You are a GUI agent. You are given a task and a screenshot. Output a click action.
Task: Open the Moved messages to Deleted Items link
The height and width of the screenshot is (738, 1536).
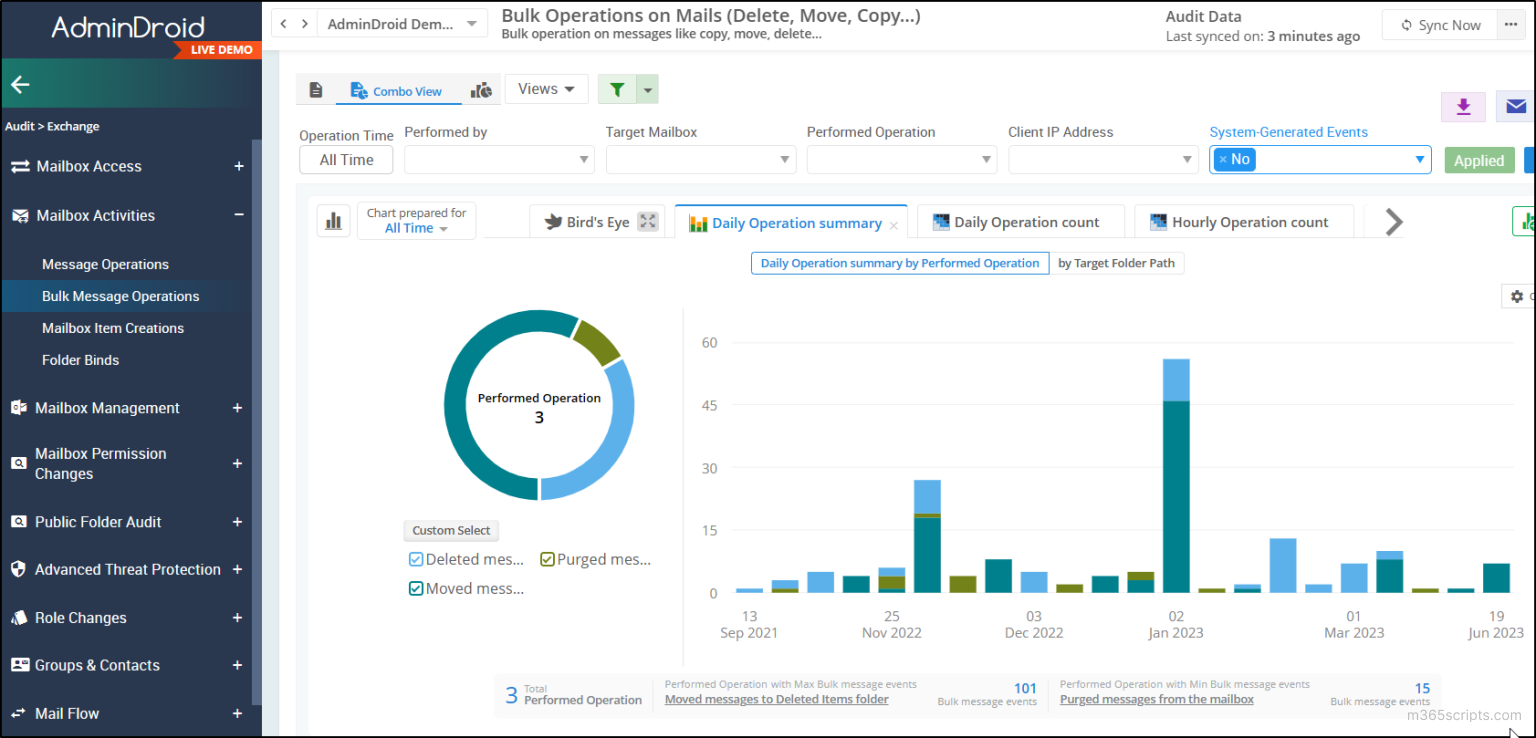[x=777, y=699]
